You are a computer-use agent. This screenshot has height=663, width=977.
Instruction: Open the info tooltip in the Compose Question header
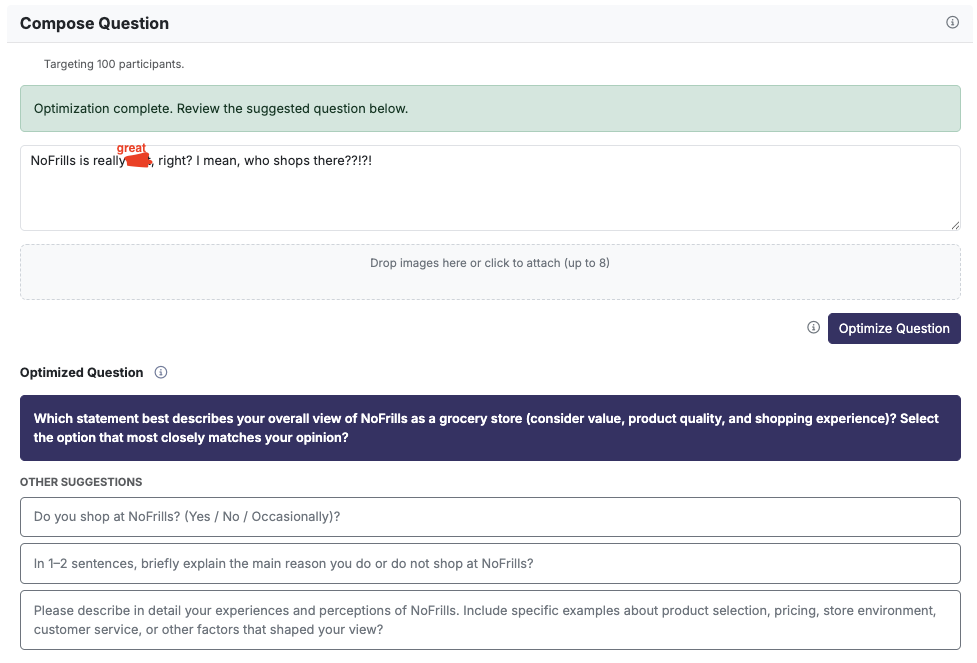tap(952, 22)
